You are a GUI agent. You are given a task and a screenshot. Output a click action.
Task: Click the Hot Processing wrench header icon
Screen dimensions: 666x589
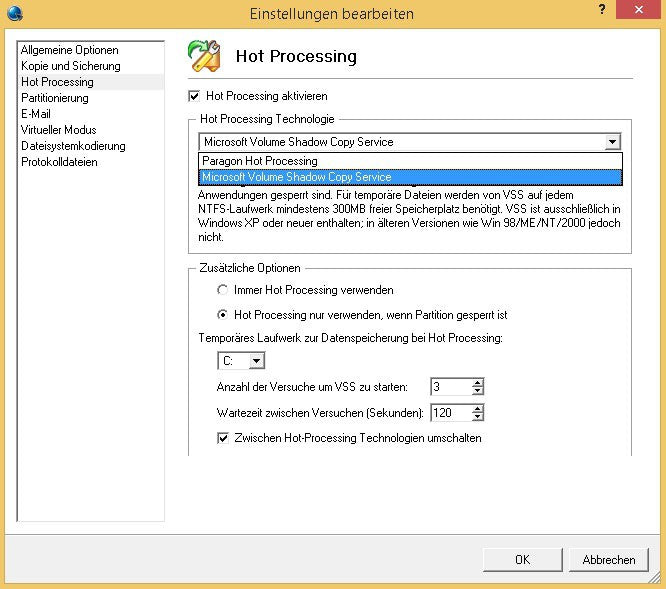coord(204,56)
